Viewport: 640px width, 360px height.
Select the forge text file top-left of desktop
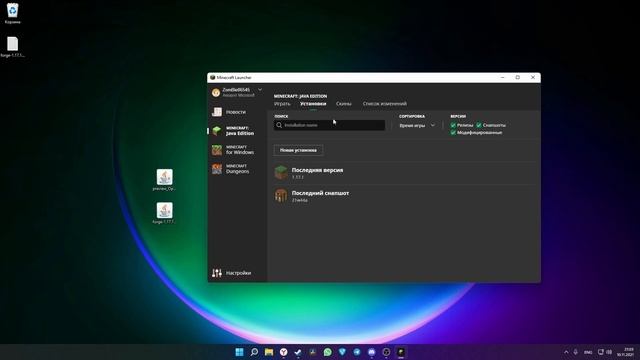tap(12, 47)
